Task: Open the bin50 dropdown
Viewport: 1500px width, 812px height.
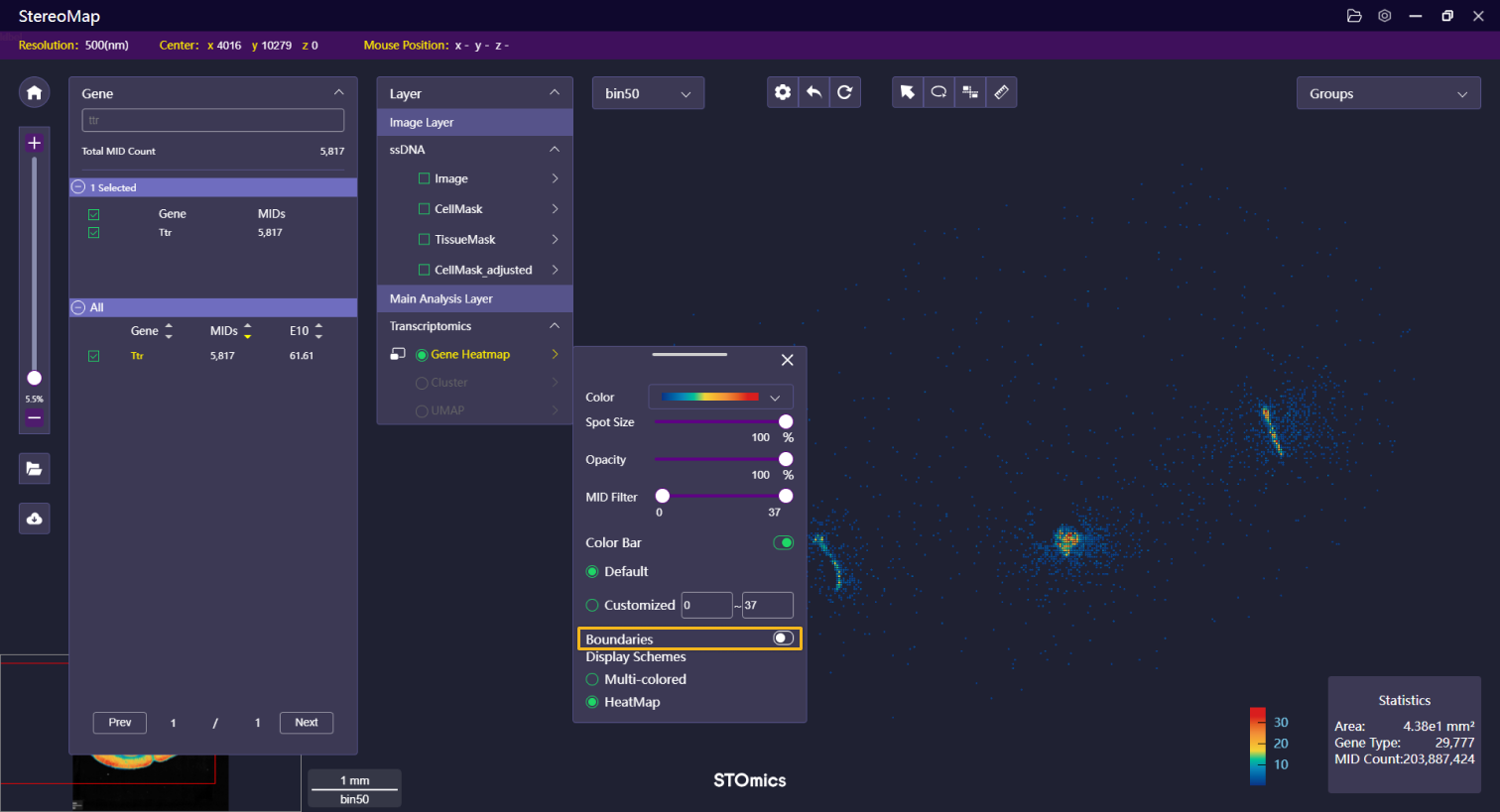Action: click(648, 93)
